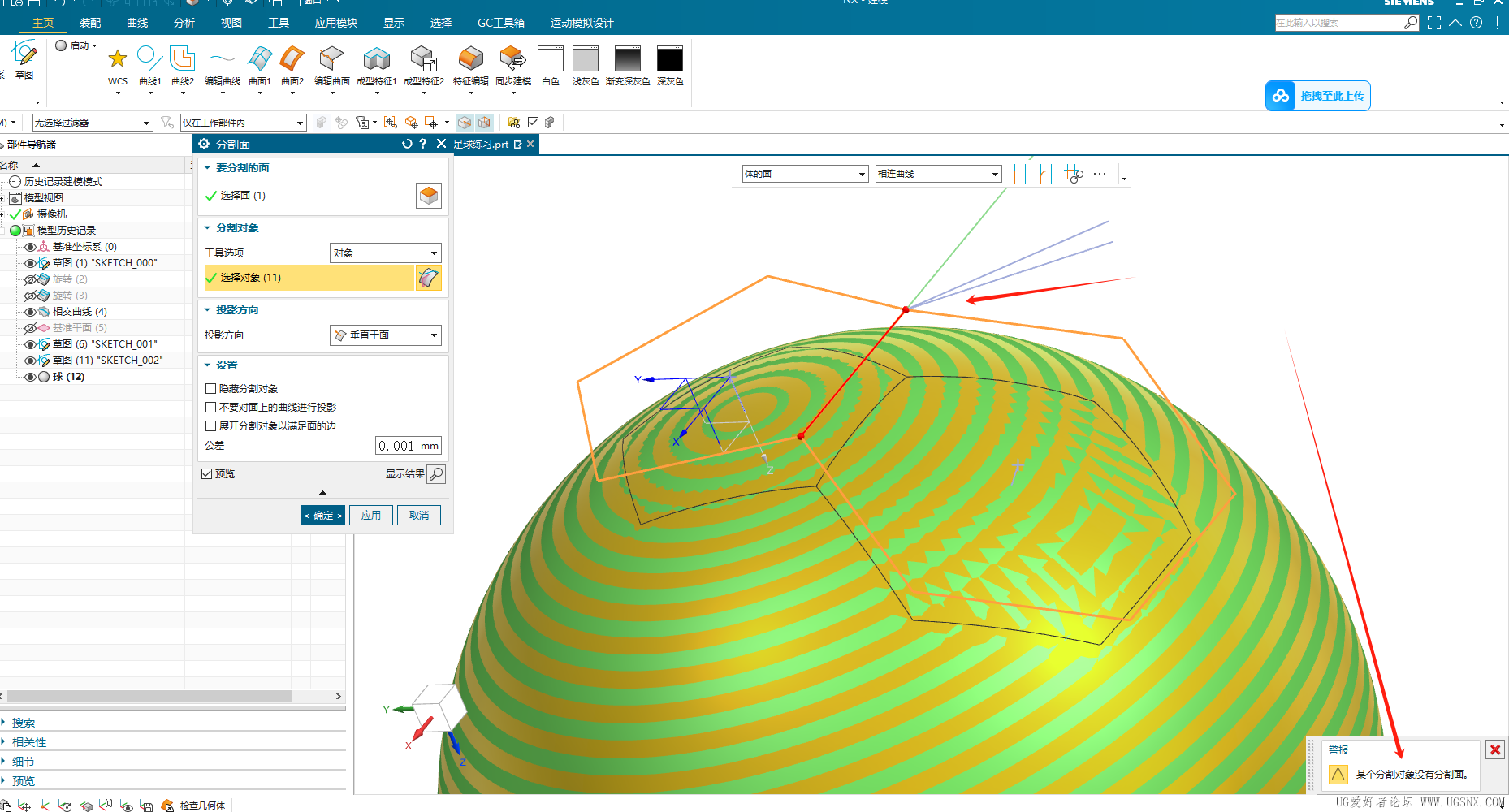Screen dimensions: 1509x812
Task: Click the 显示结果 magnifier icon
Action: tap(436, 474)
